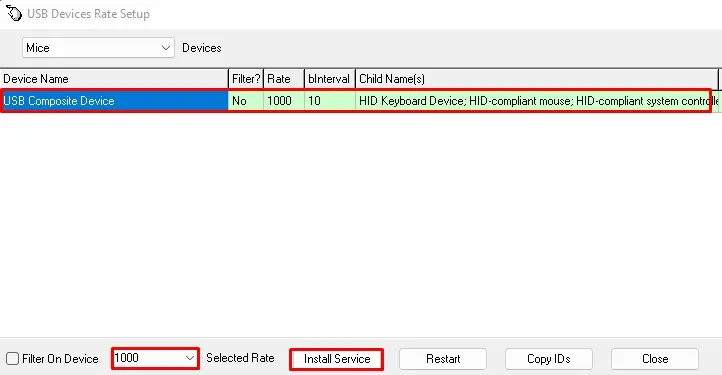722x375 pixels.
Task: Click the bInterval column header
Action: click(330, 79)
